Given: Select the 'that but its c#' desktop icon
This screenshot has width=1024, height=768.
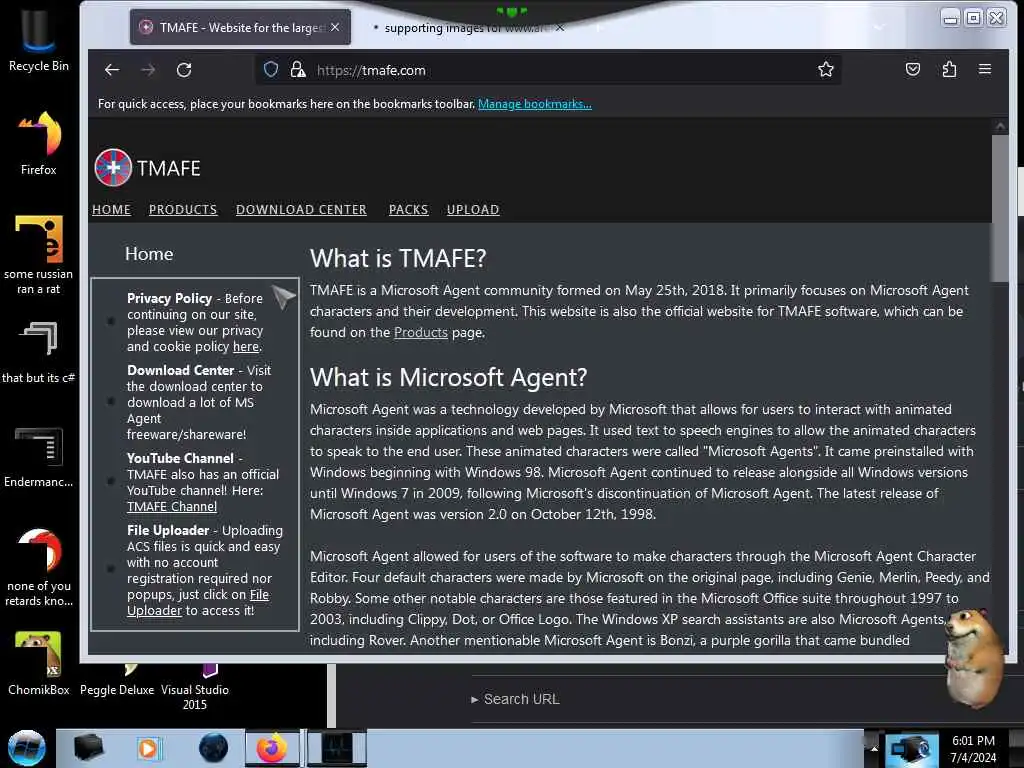Looking at the screenshot, I should click(39, 351).
